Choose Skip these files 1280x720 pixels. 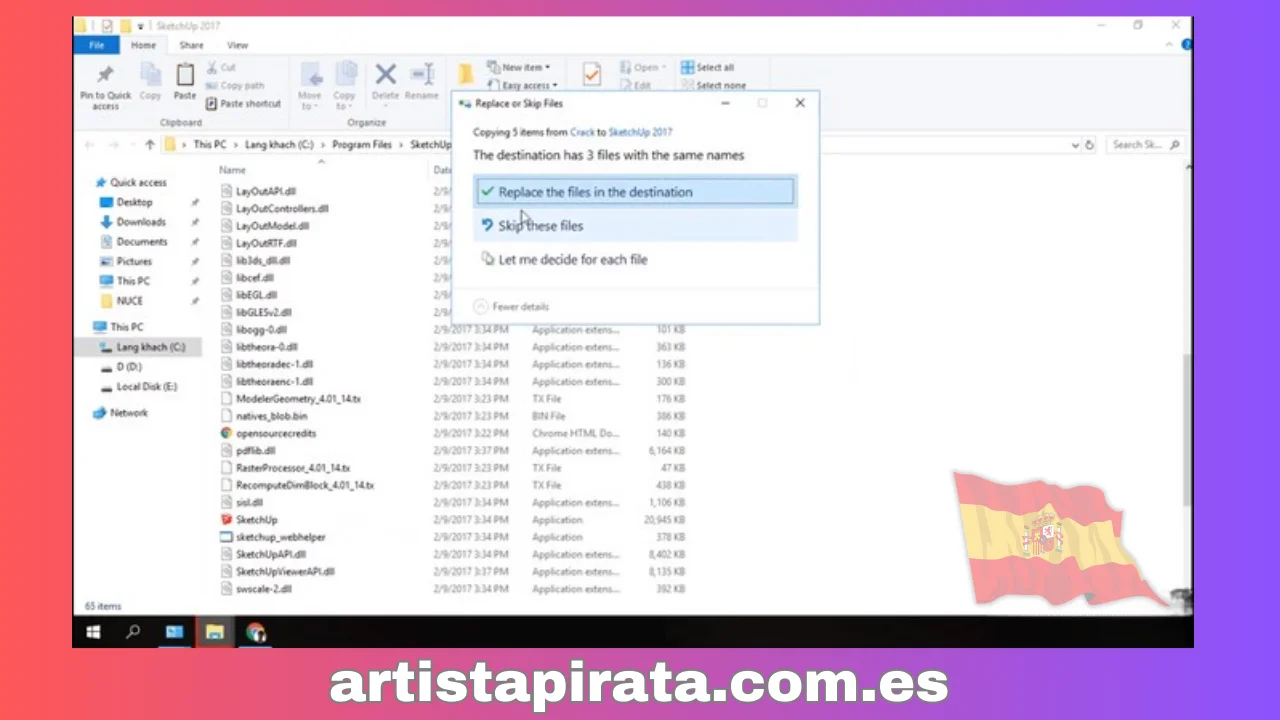[x=635, y=226]
